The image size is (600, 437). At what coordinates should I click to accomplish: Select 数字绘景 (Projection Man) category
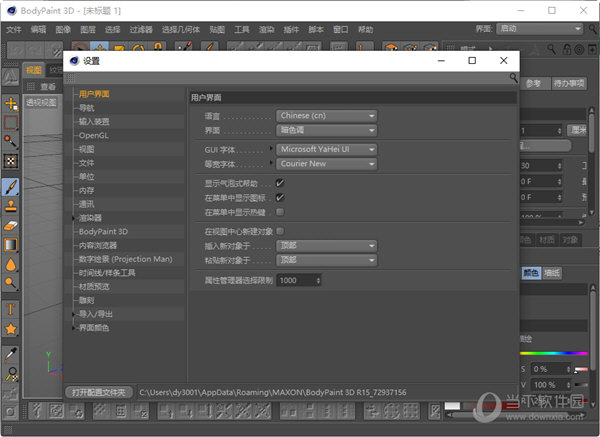pos(126,259)
